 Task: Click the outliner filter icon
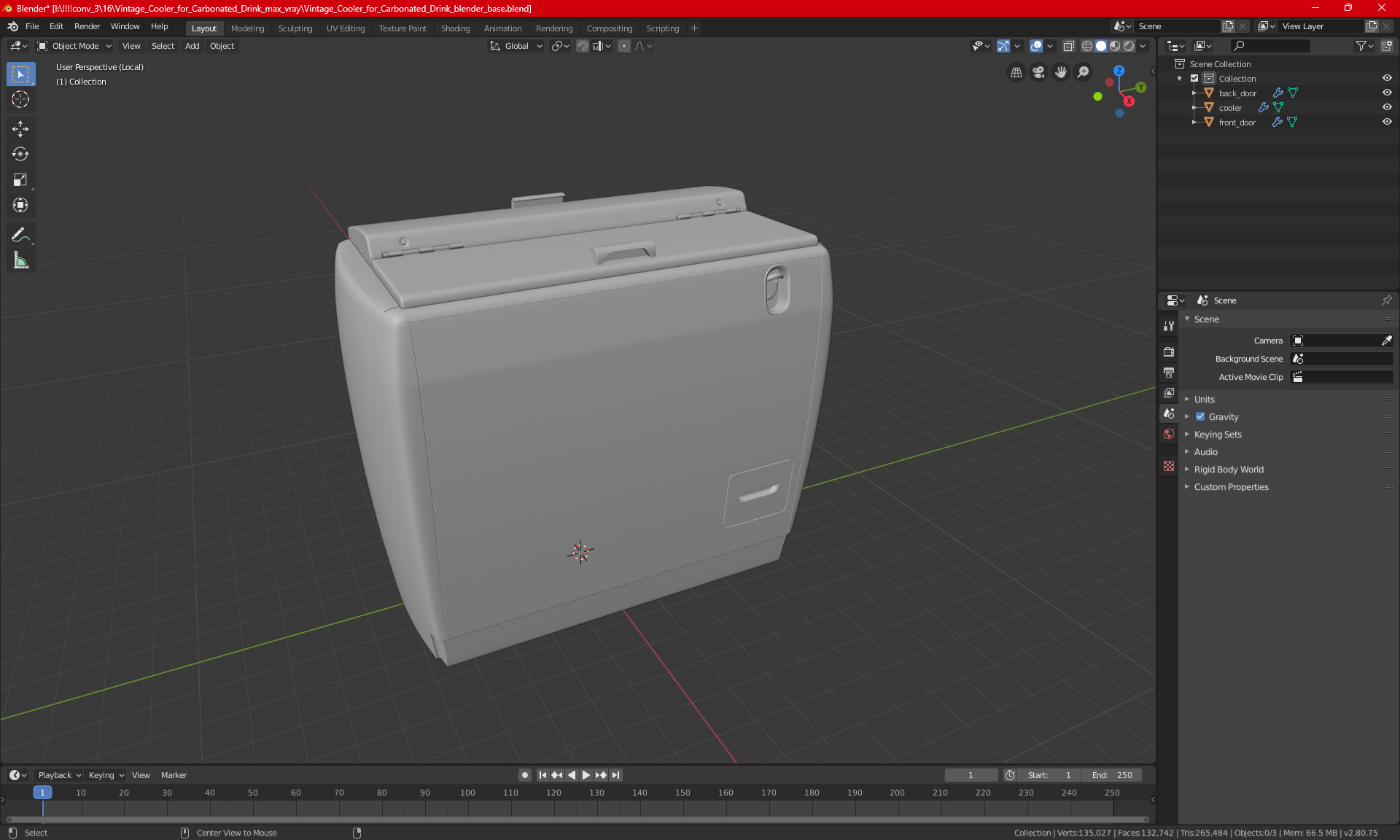[1364, 46]
